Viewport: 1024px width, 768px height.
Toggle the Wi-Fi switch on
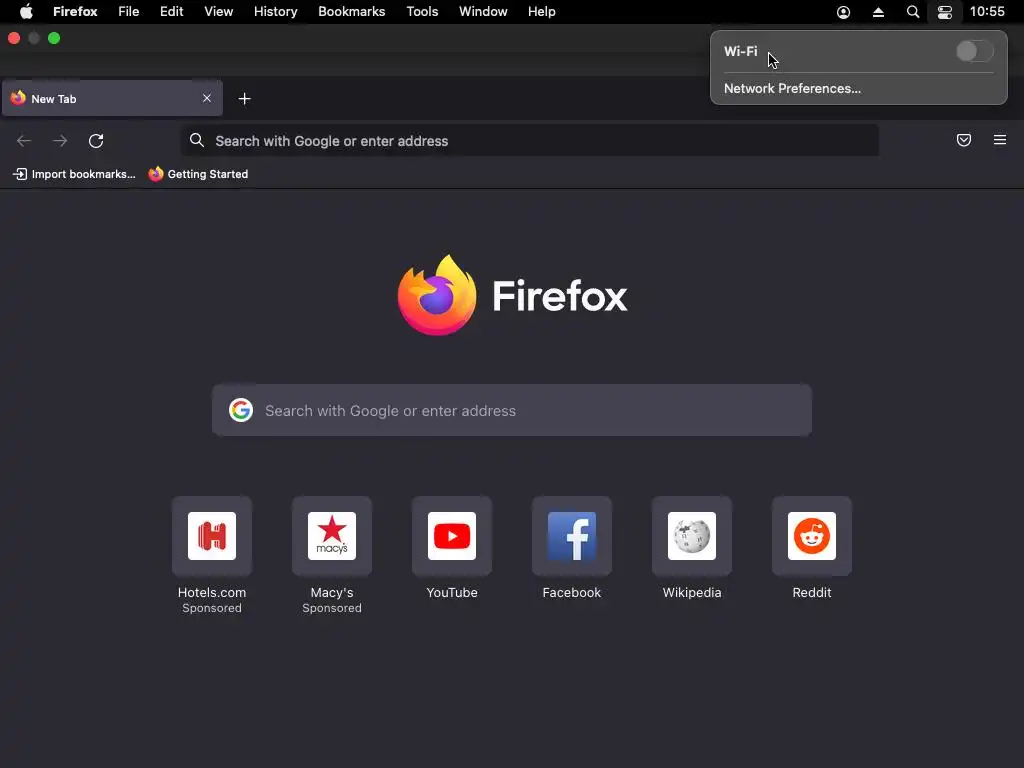974,51
